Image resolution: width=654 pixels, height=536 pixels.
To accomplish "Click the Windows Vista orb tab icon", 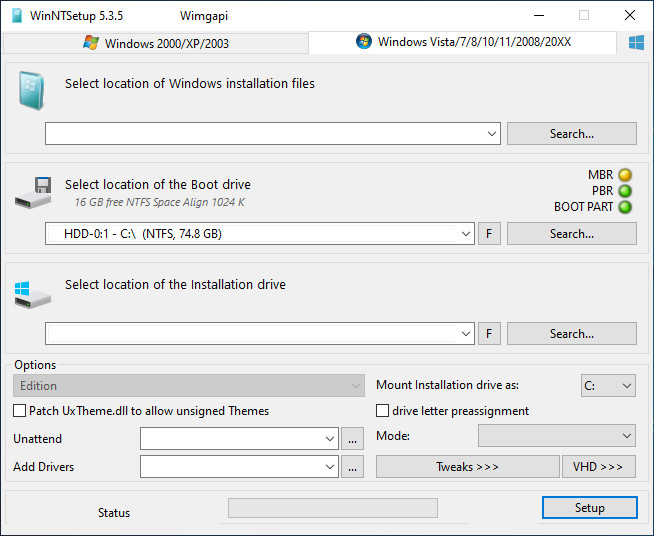I will pos(364,41).
